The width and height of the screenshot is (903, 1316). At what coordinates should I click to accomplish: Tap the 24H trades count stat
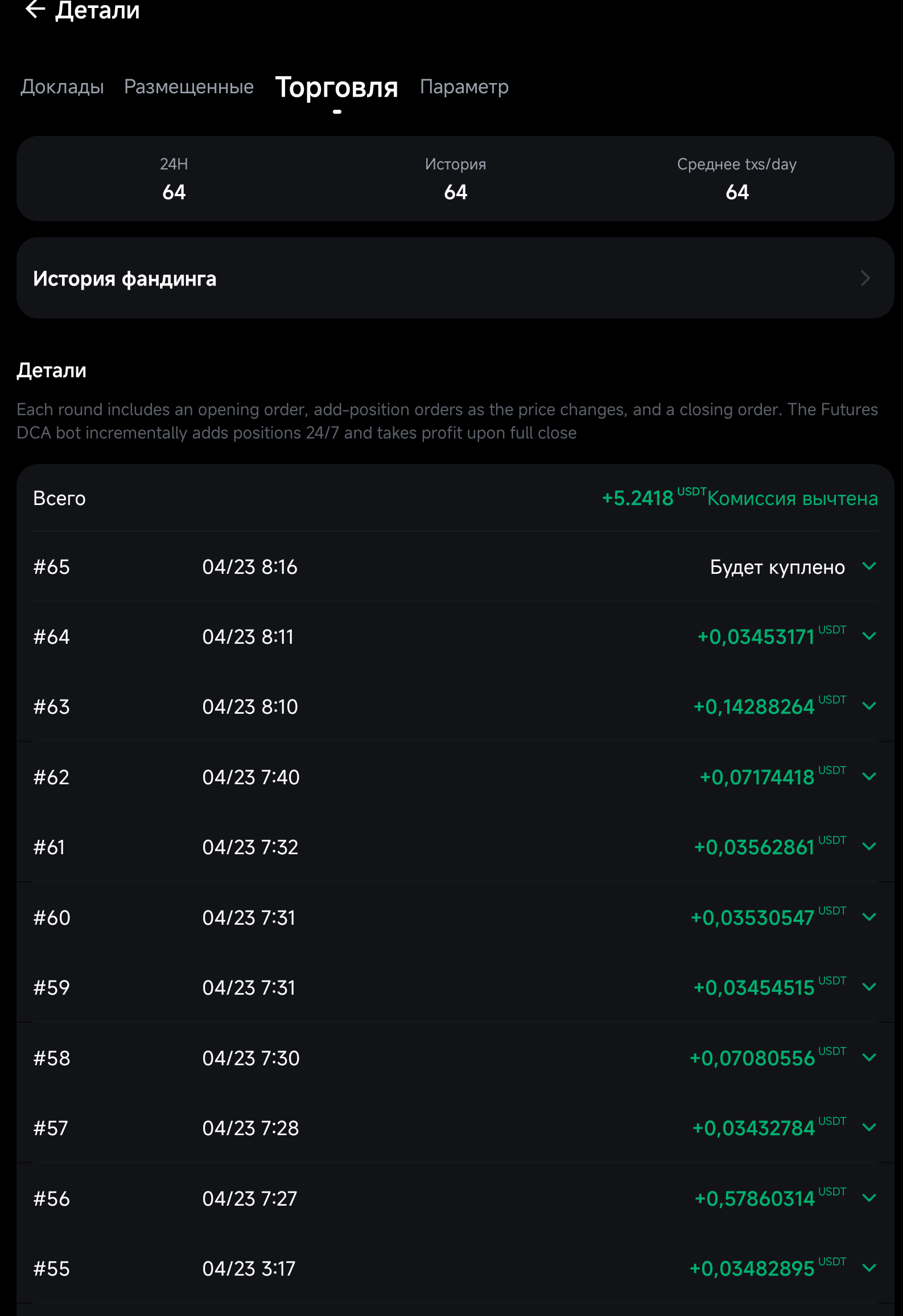coord(174,192)
